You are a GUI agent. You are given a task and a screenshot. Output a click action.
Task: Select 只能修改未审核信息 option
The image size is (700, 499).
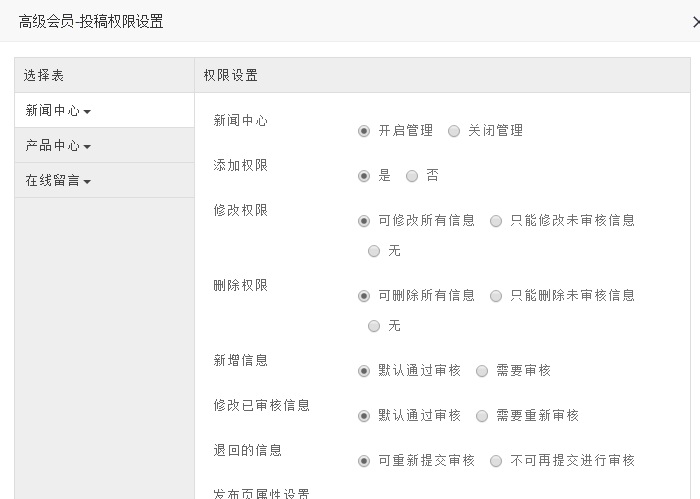496,221
